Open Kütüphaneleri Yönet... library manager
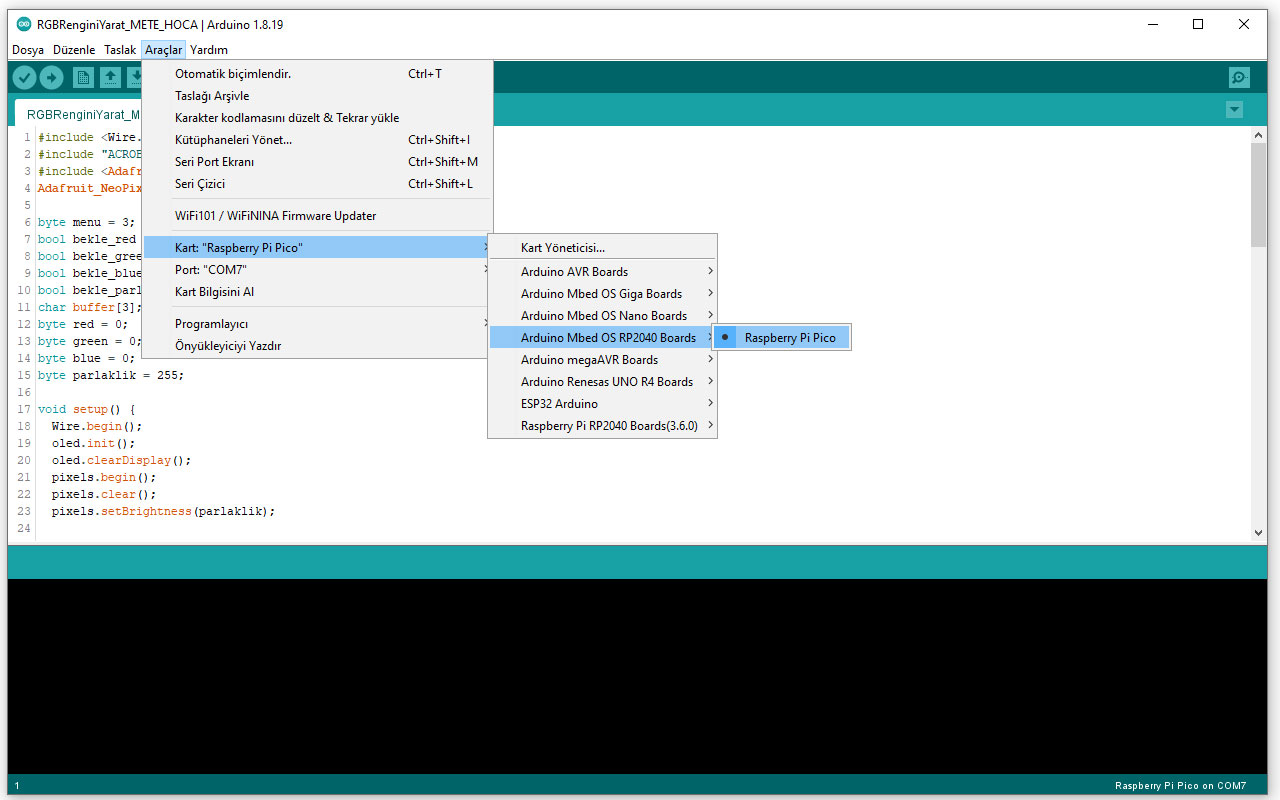Viewport: 1280px width, 800px height. click(317, 140)
